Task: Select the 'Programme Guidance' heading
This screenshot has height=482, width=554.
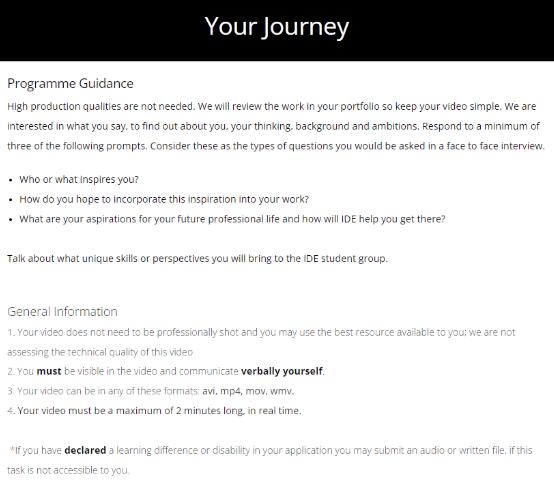Action: (x=70, y=84)
